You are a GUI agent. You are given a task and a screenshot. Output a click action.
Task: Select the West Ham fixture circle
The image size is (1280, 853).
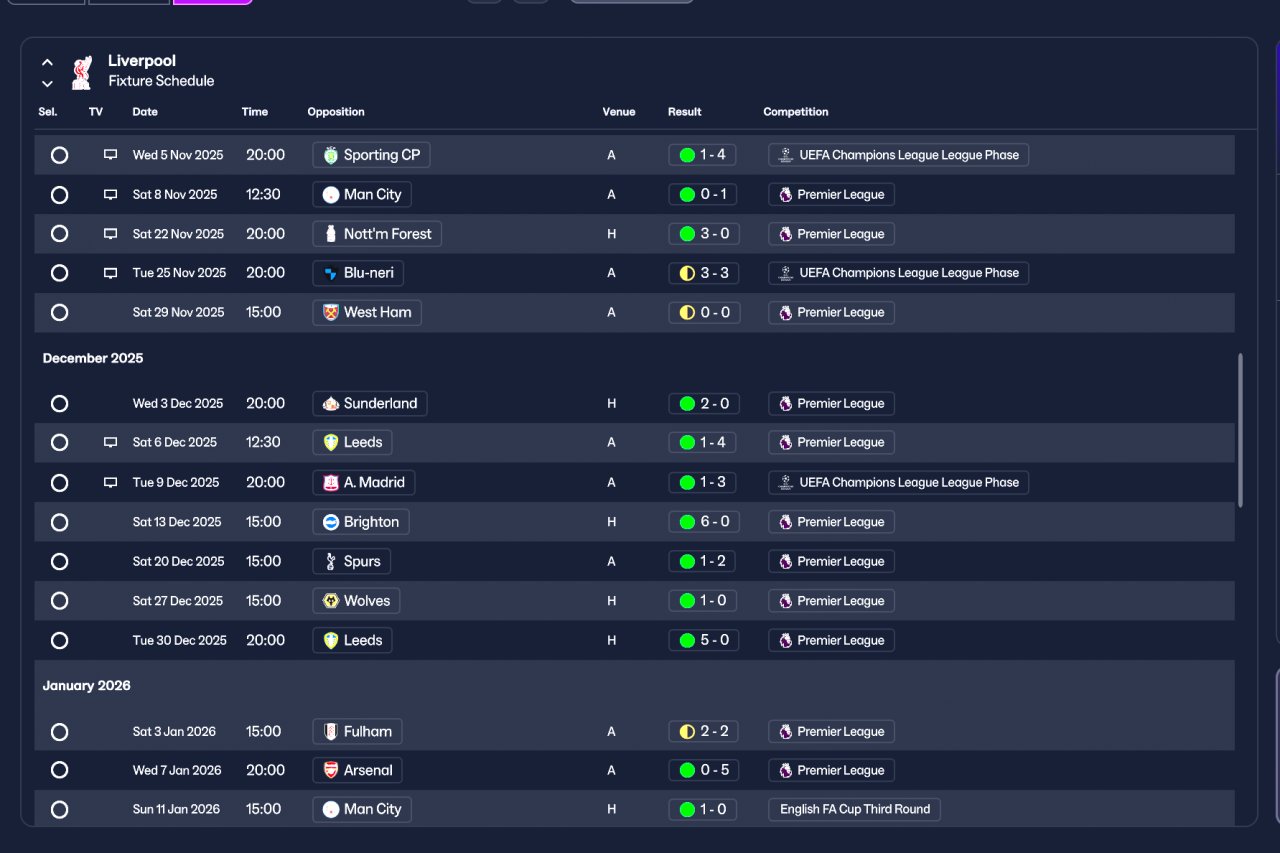59,312
